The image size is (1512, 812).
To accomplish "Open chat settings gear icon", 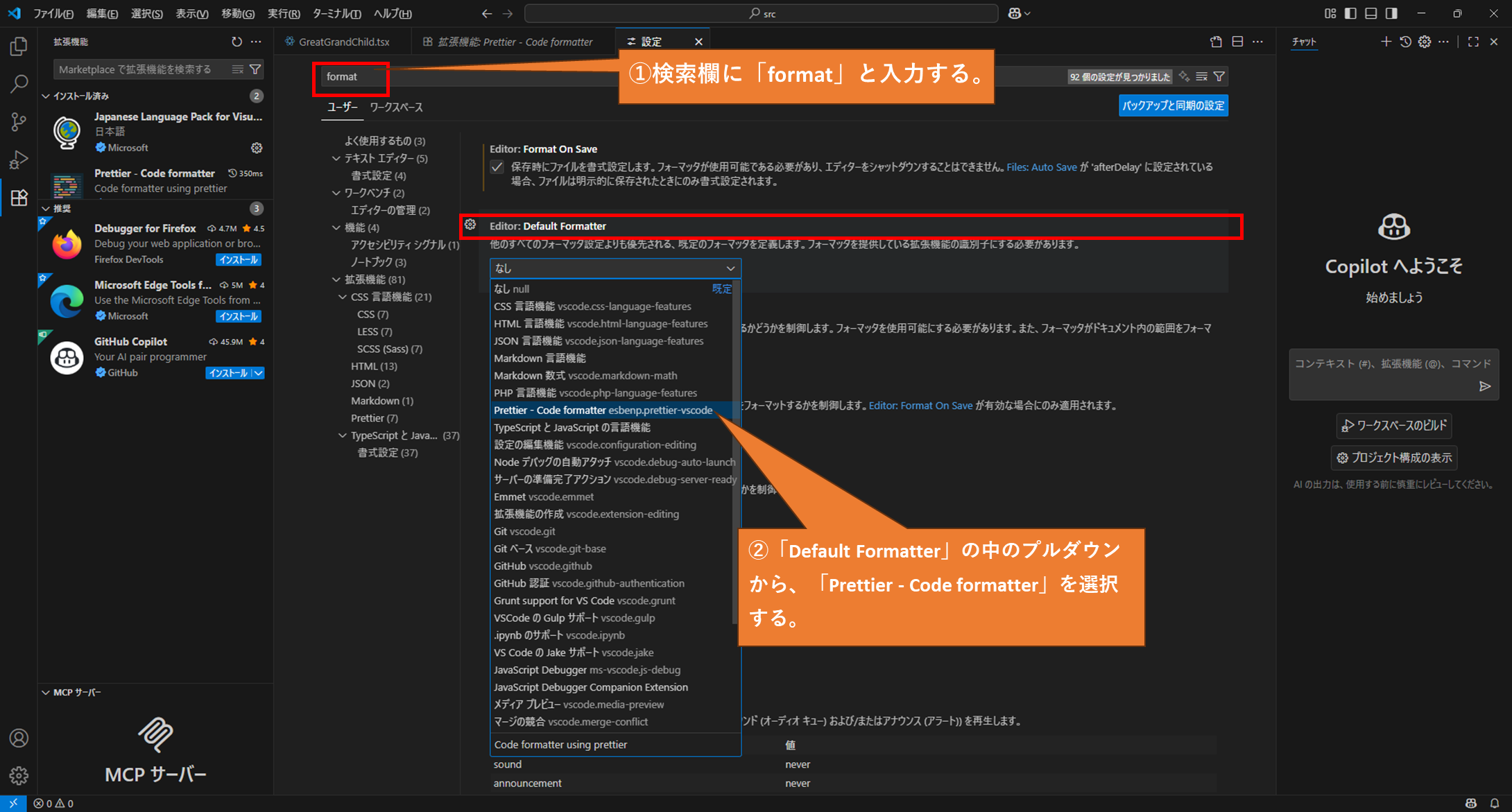I will click(x=1425, y=42).
